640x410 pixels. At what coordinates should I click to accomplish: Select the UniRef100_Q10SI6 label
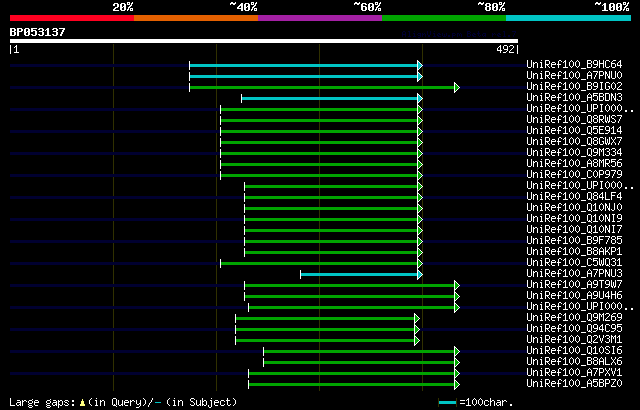tap(574, 351)
